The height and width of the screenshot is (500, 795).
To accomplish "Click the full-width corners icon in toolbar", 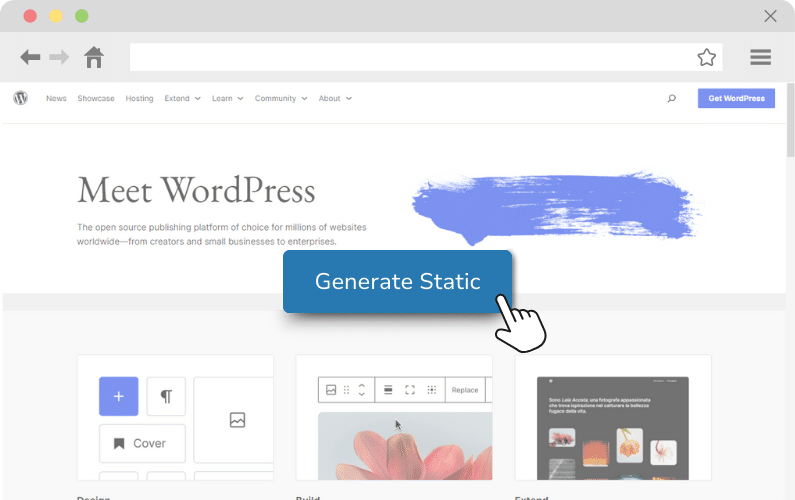I will click(x=410, y=389).
